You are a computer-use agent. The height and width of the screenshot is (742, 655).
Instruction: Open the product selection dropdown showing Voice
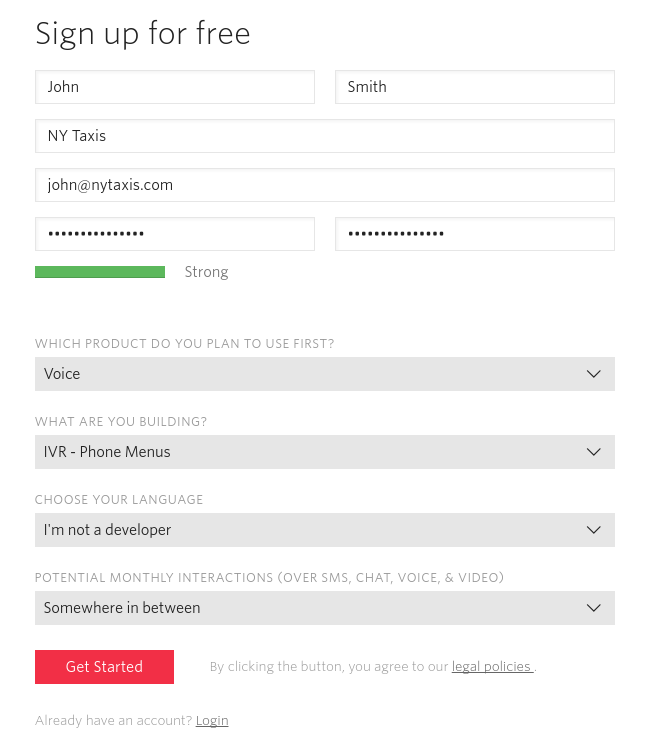300,374
